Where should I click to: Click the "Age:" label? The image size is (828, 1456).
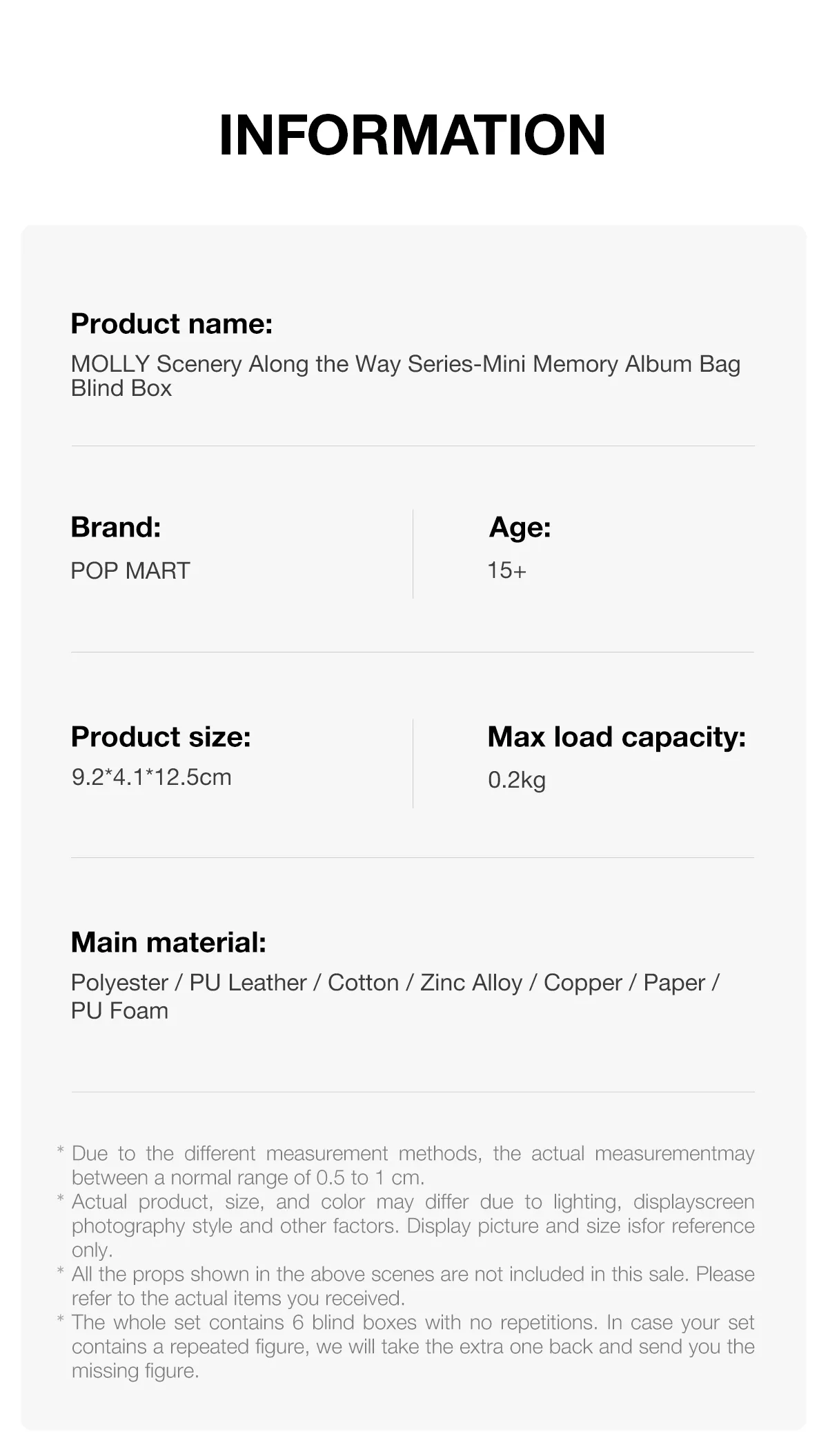[520, 528]
